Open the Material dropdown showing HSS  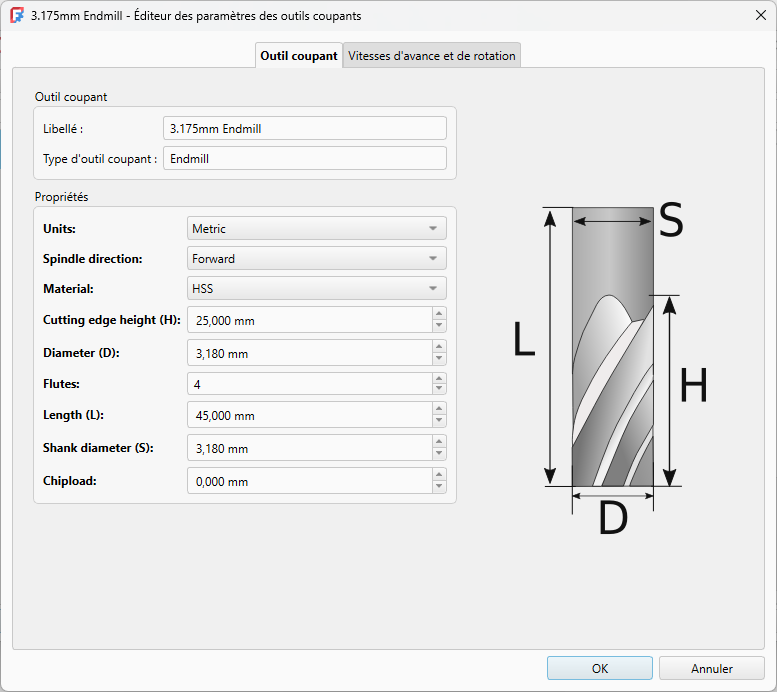click(x=317, y=288)
